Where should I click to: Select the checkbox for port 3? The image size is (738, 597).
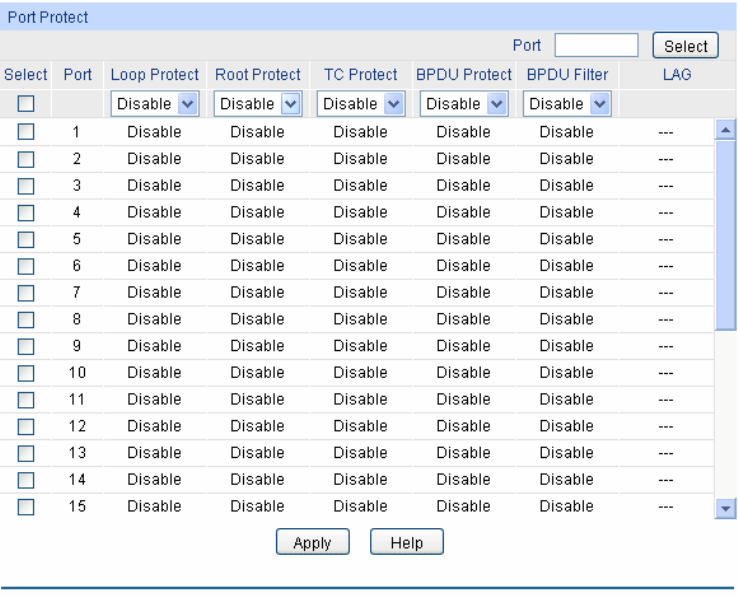click(x=26, y=186)
